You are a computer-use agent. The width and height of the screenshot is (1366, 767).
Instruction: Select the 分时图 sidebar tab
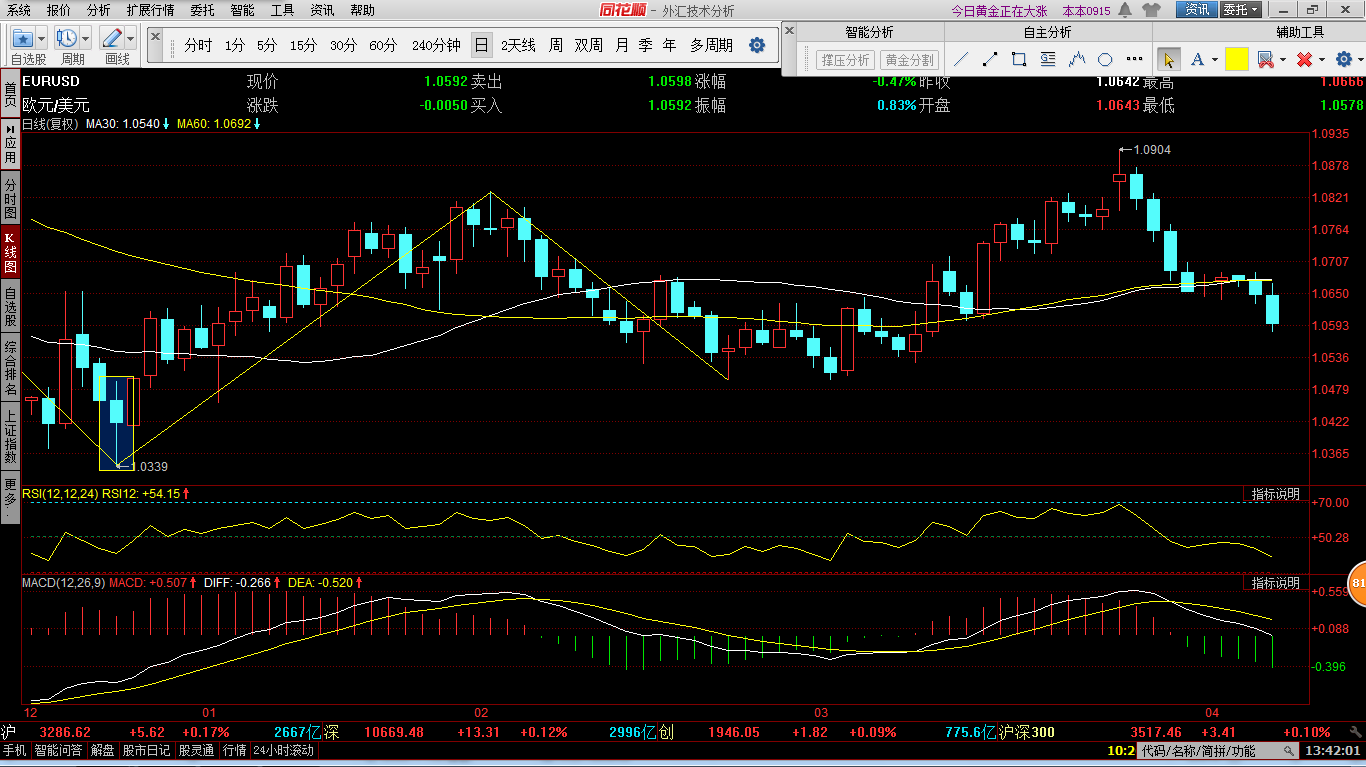click(10, 199)
